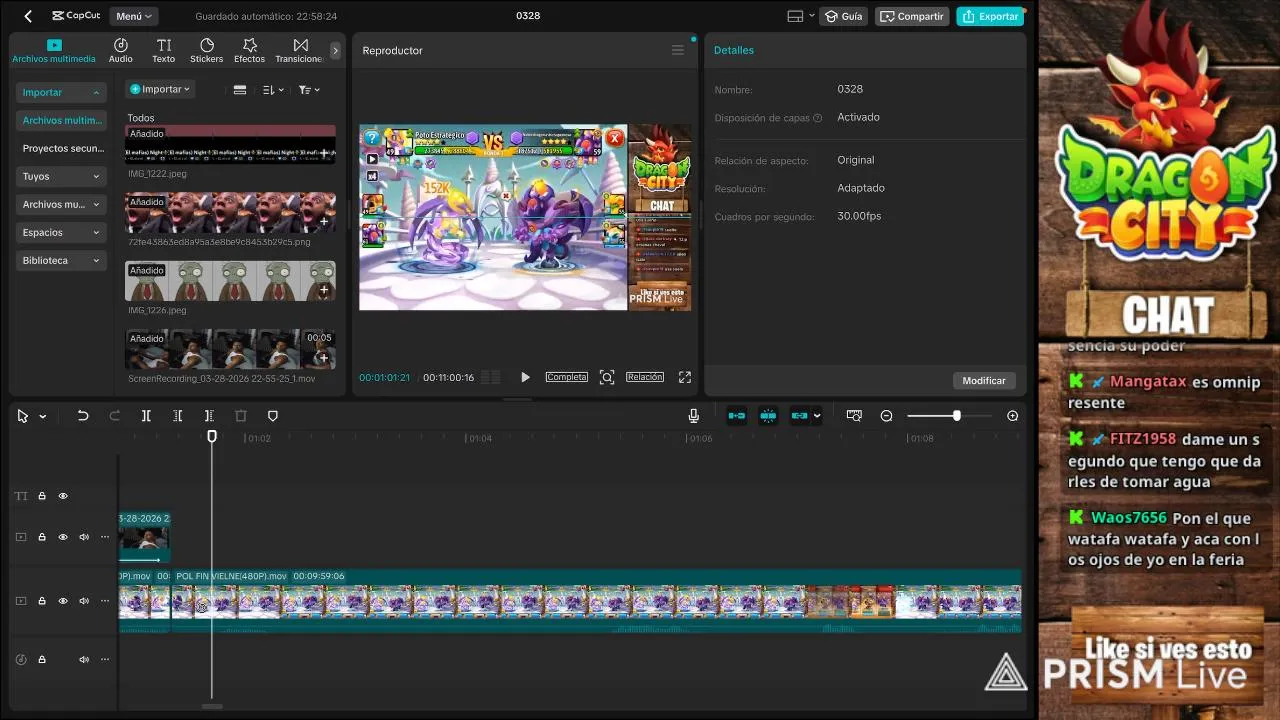Undo the last edit
Image resolution: width=1280 pixels, height=720 pixels.
coord(83,416)
